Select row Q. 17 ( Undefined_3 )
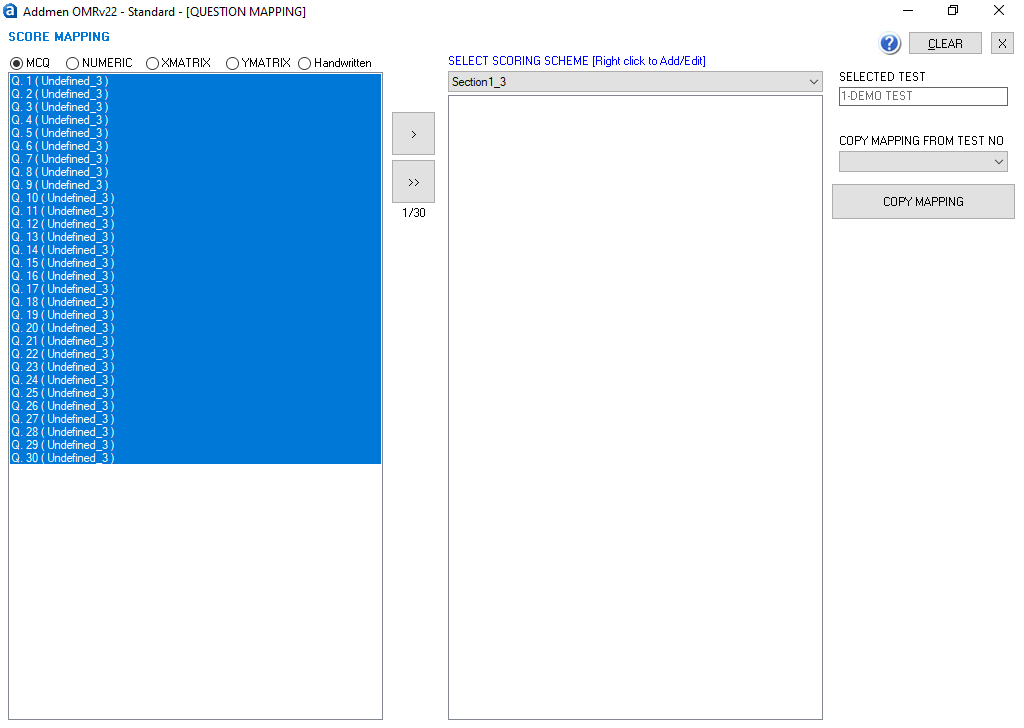This screenshot has height=728, width=1024. [195, 289]
